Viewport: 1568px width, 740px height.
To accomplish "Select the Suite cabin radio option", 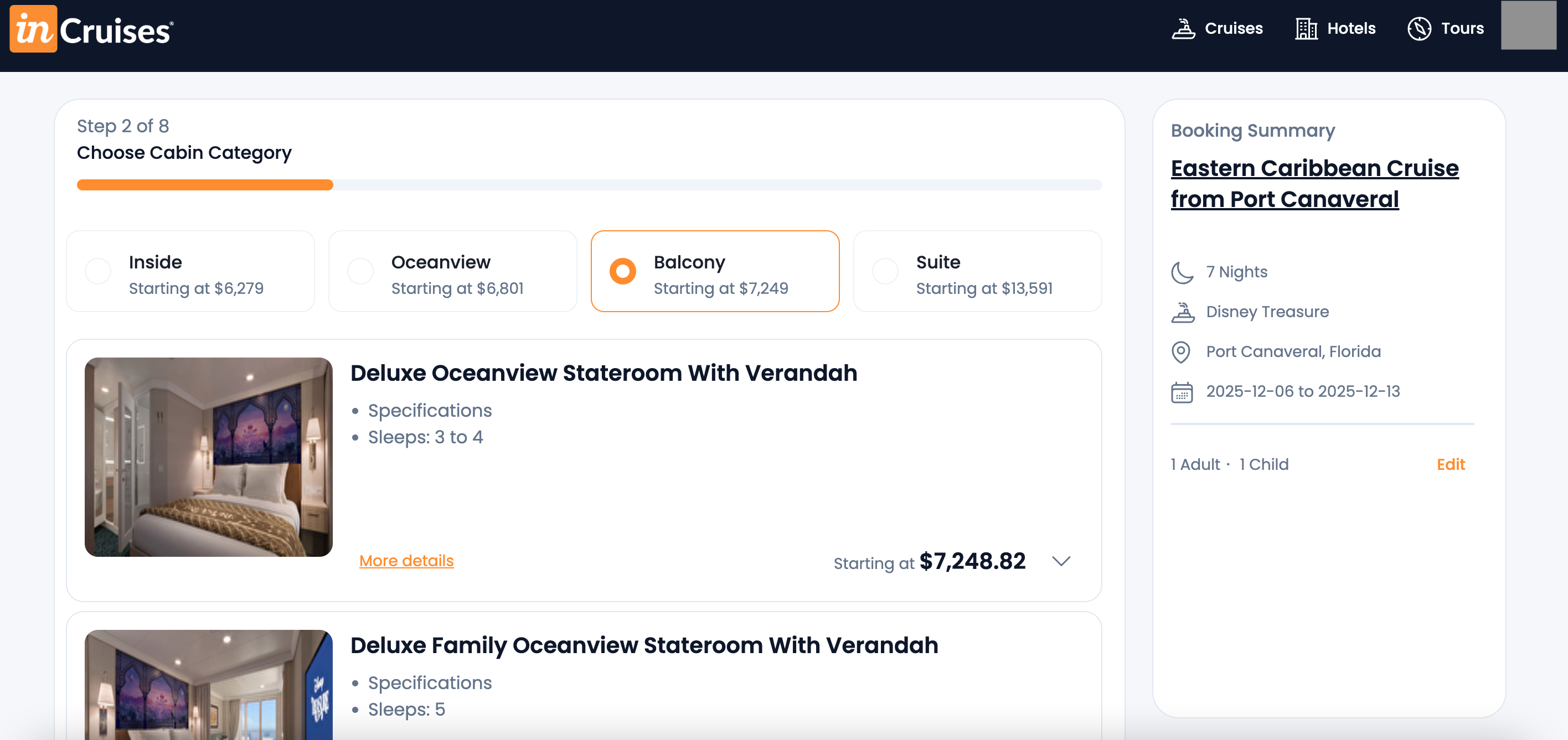I will [x=885, y=271].
